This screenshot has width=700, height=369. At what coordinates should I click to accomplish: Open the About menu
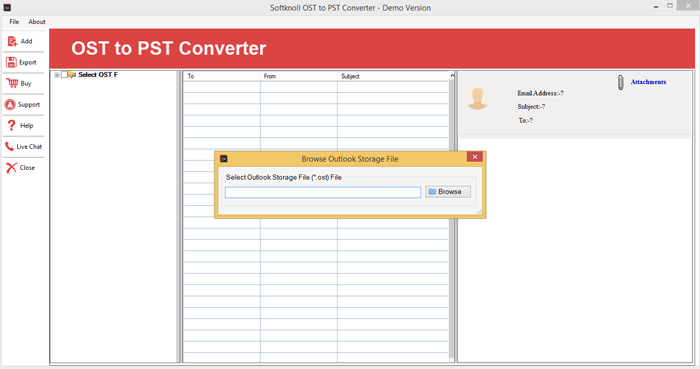(37, 21)
